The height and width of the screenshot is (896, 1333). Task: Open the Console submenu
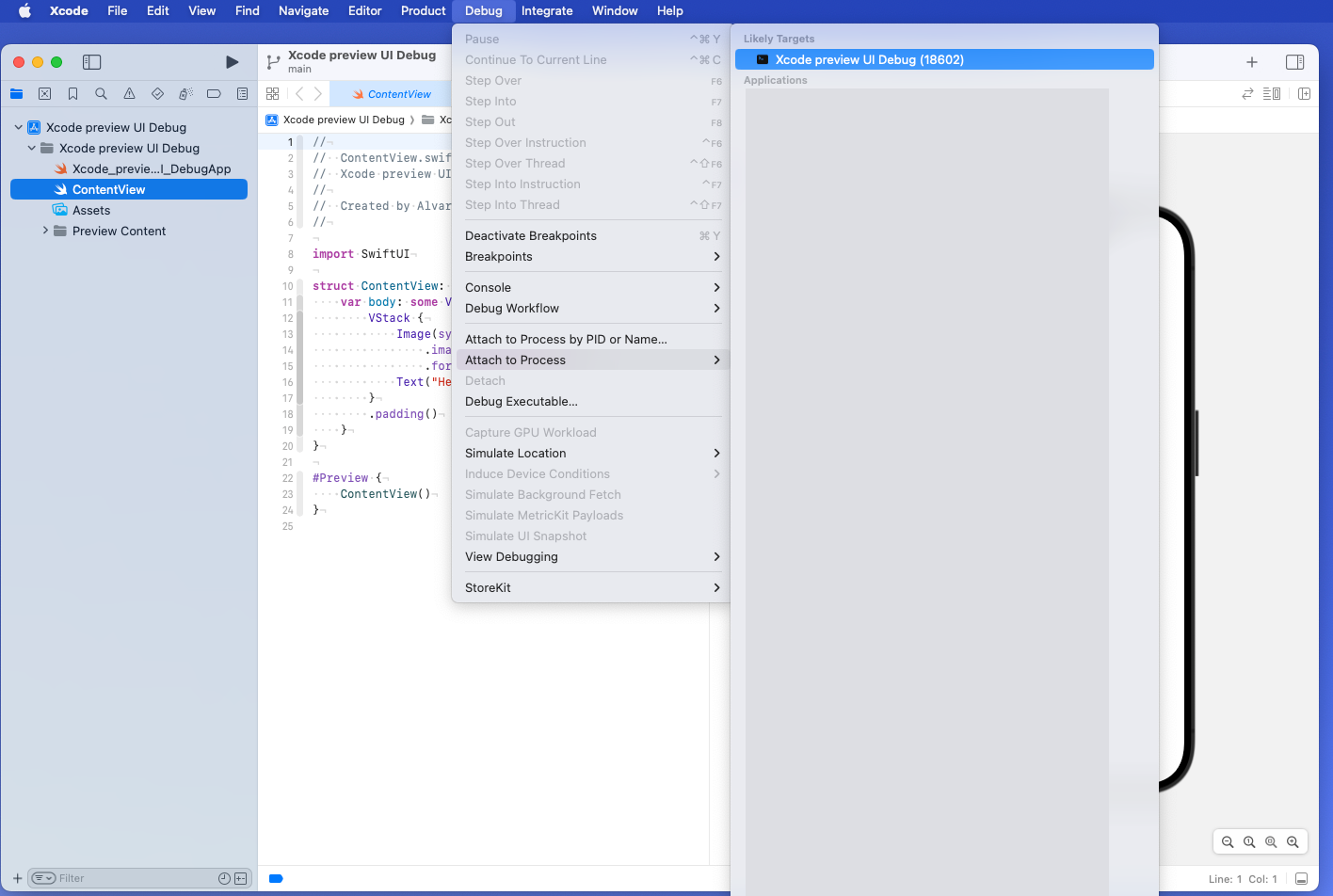tap(591, 287)
